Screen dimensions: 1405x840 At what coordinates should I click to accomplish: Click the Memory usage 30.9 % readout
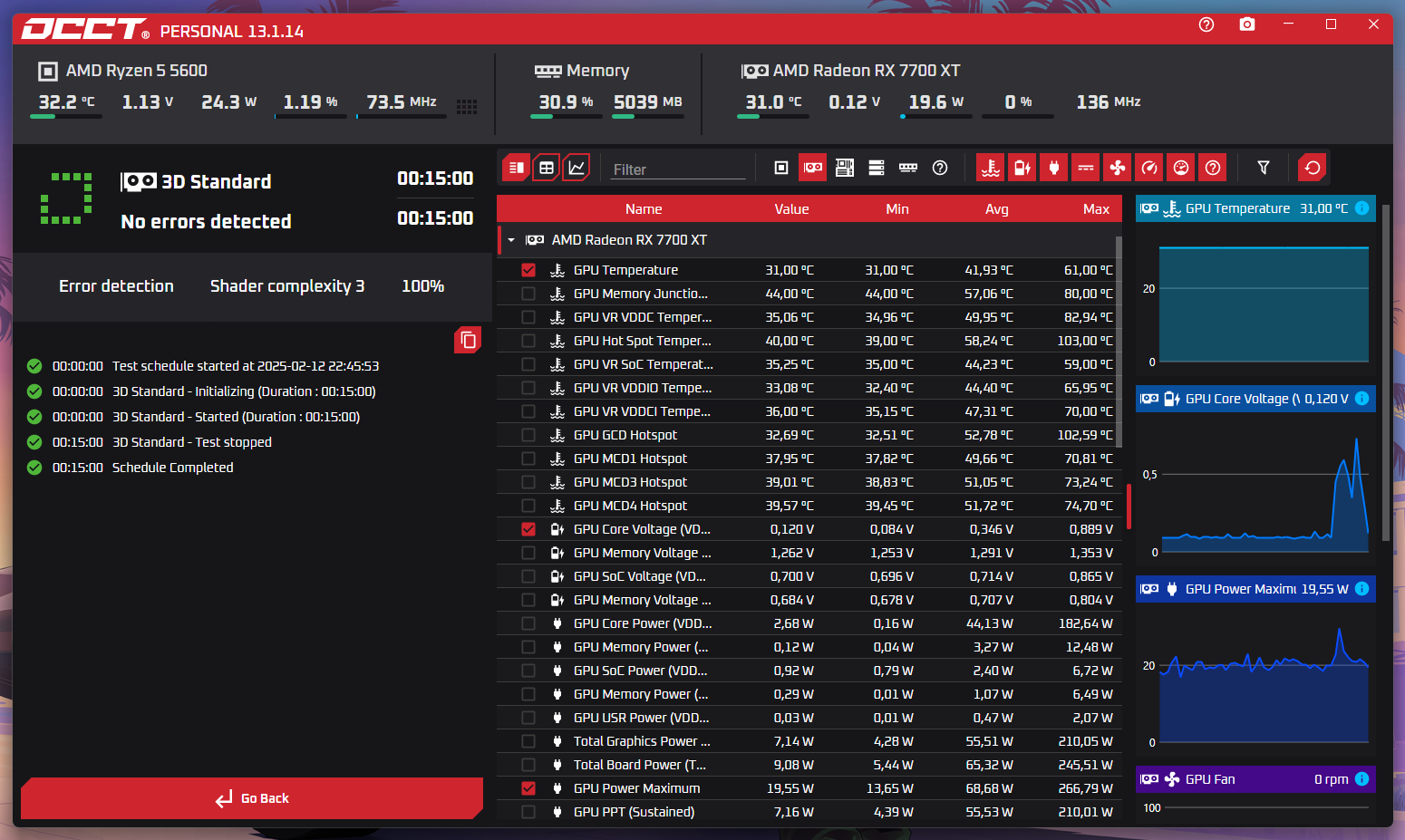tap(566, 101)
